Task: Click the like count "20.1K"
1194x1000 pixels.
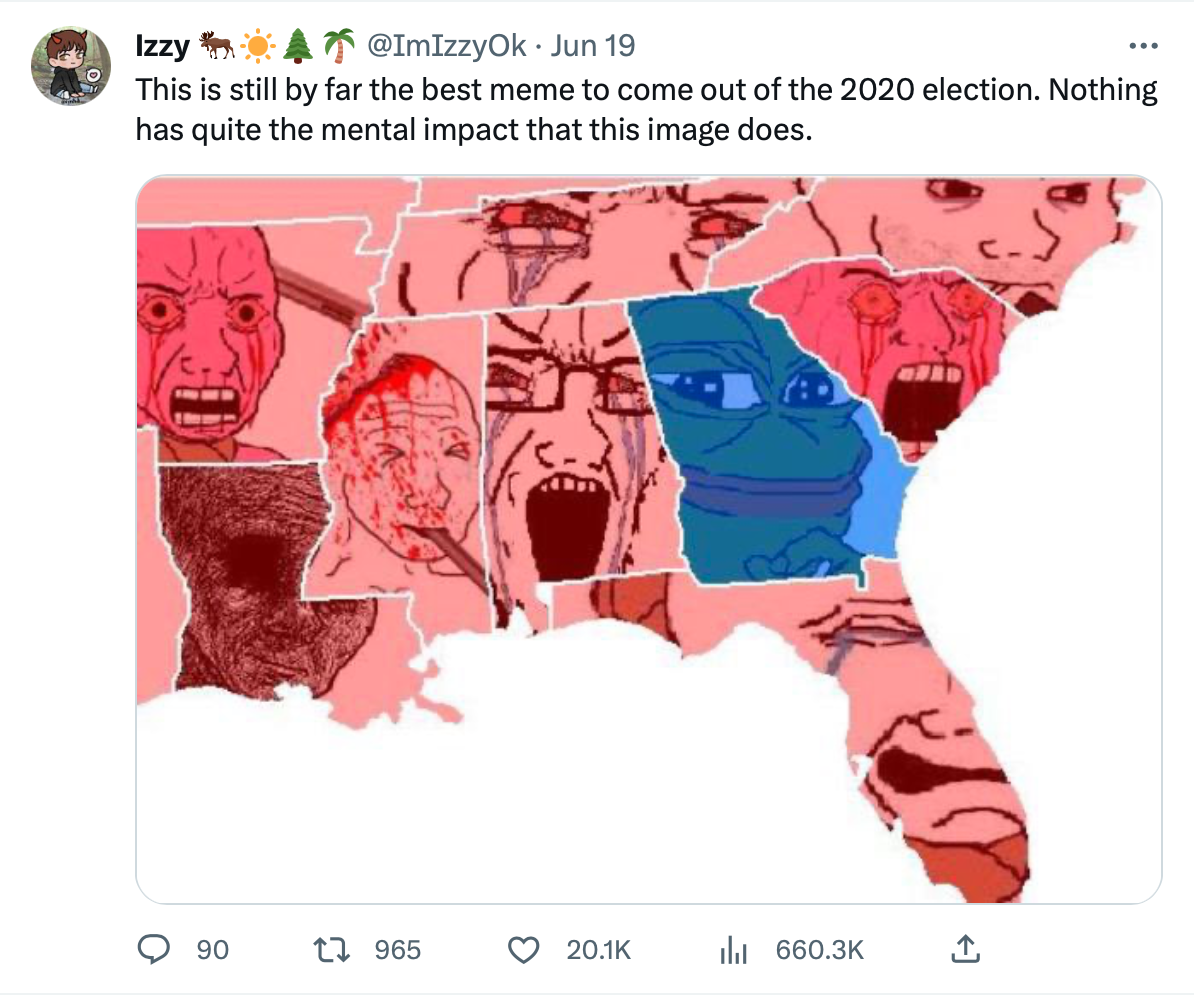Action: coord(598,949)
